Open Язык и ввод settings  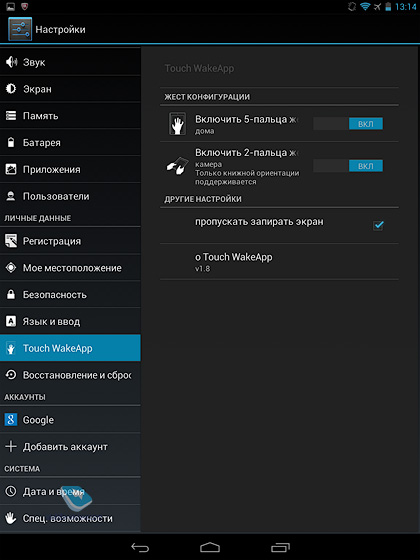point(70,321)
